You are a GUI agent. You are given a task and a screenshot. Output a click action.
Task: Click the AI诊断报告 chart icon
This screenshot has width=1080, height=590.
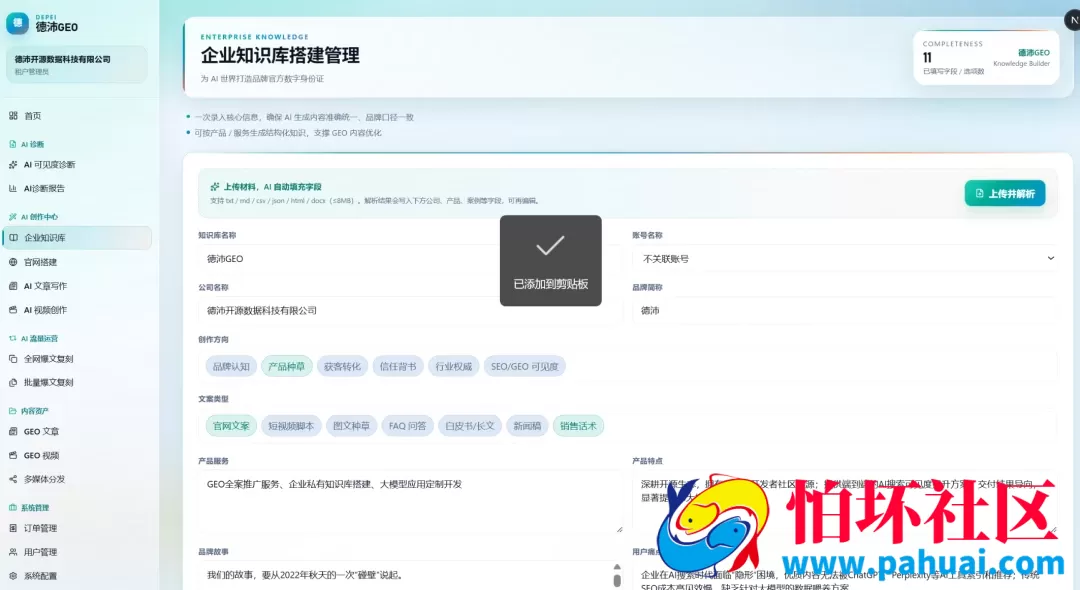(x=13, y=188)
